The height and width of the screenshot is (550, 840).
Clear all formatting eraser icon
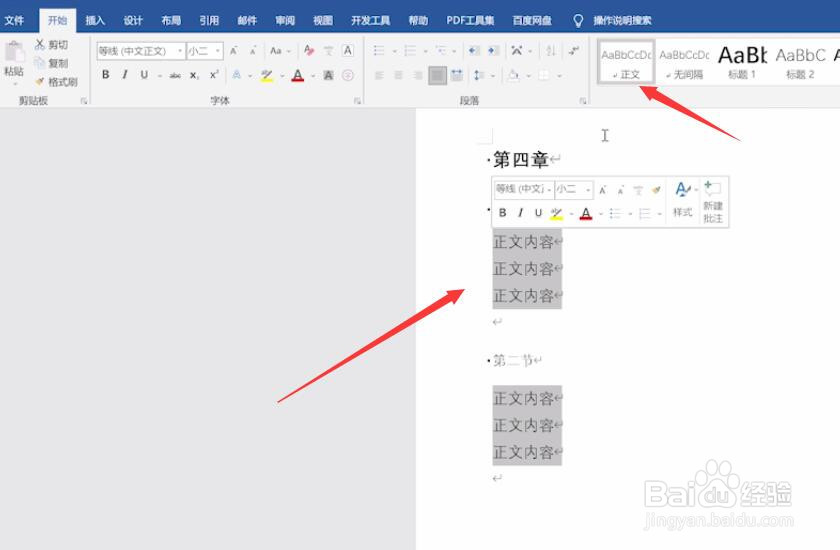click(x=309, y=51)
